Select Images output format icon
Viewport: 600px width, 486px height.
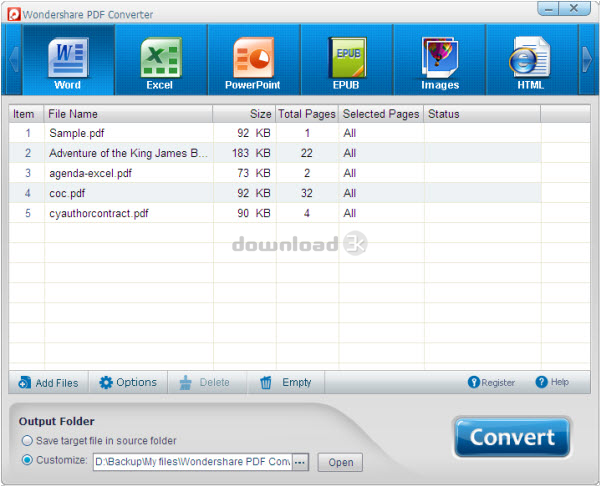(x=440, y=60)
